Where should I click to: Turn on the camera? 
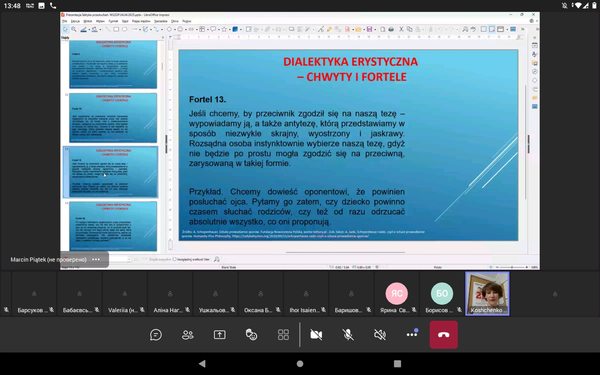pyautogui.click(x=316, y=335)
